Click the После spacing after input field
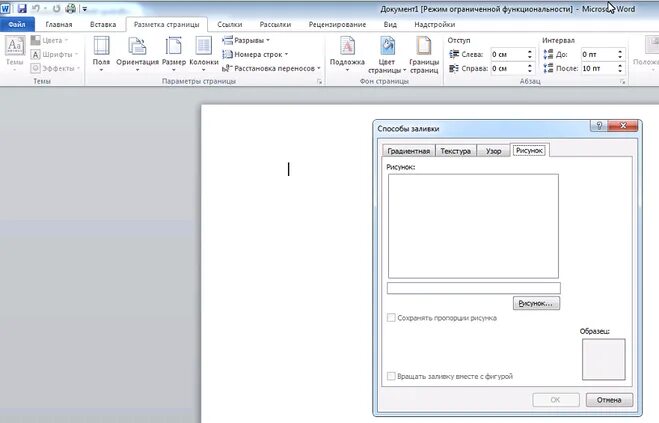This screenshot has width=659, height=423. (598, 68)
